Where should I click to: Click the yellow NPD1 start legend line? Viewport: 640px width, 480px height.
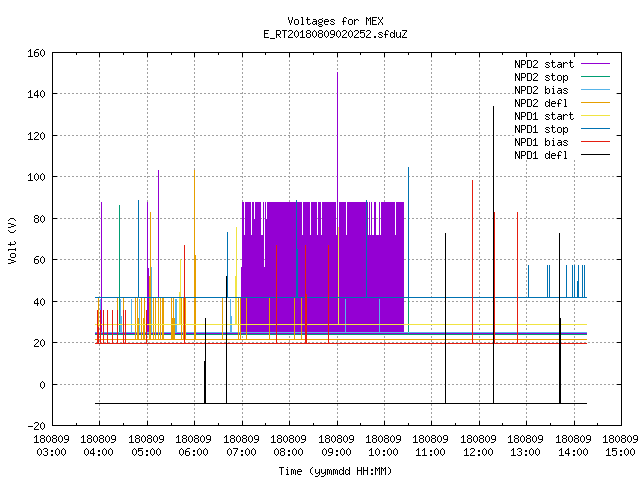(x=595, y=116)
